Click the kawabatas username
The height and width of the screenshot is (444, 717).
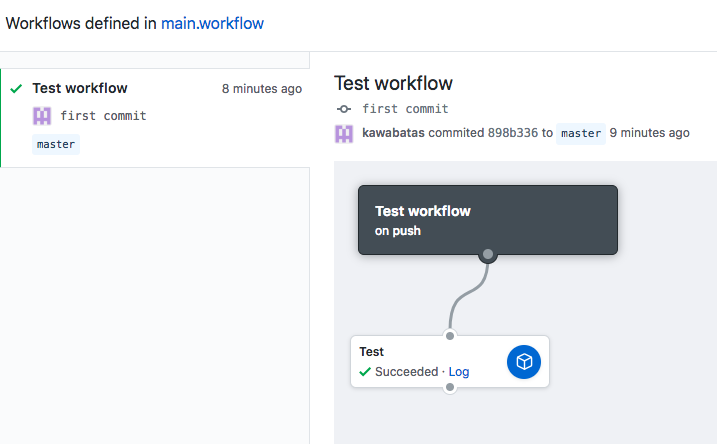click(x=393, y=133)
